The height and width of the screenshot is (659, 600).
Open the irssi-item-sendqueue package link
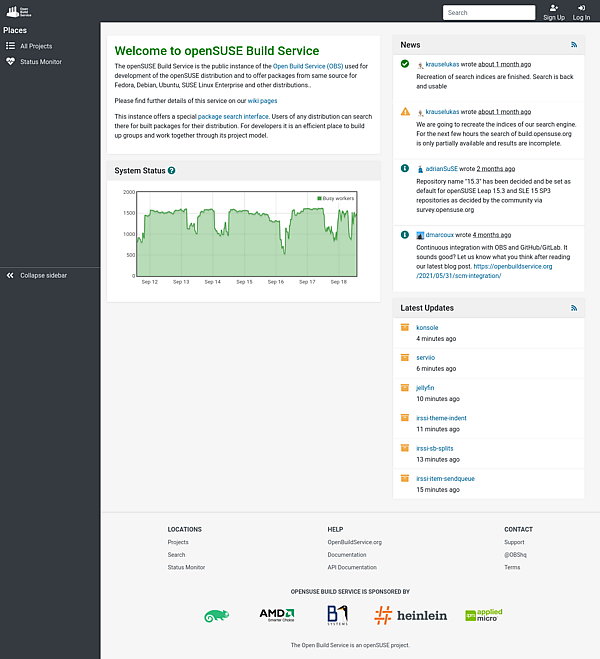click(445, 479)
